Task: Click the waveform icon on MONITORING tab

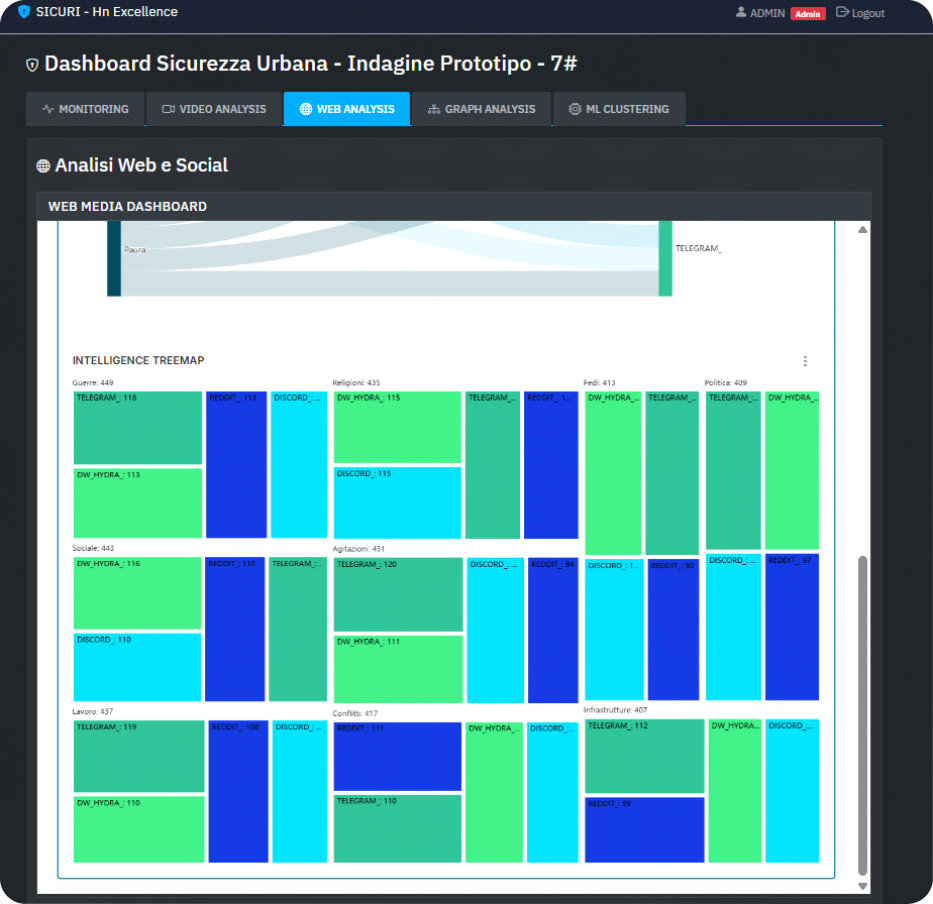Action: pos(47,110)
